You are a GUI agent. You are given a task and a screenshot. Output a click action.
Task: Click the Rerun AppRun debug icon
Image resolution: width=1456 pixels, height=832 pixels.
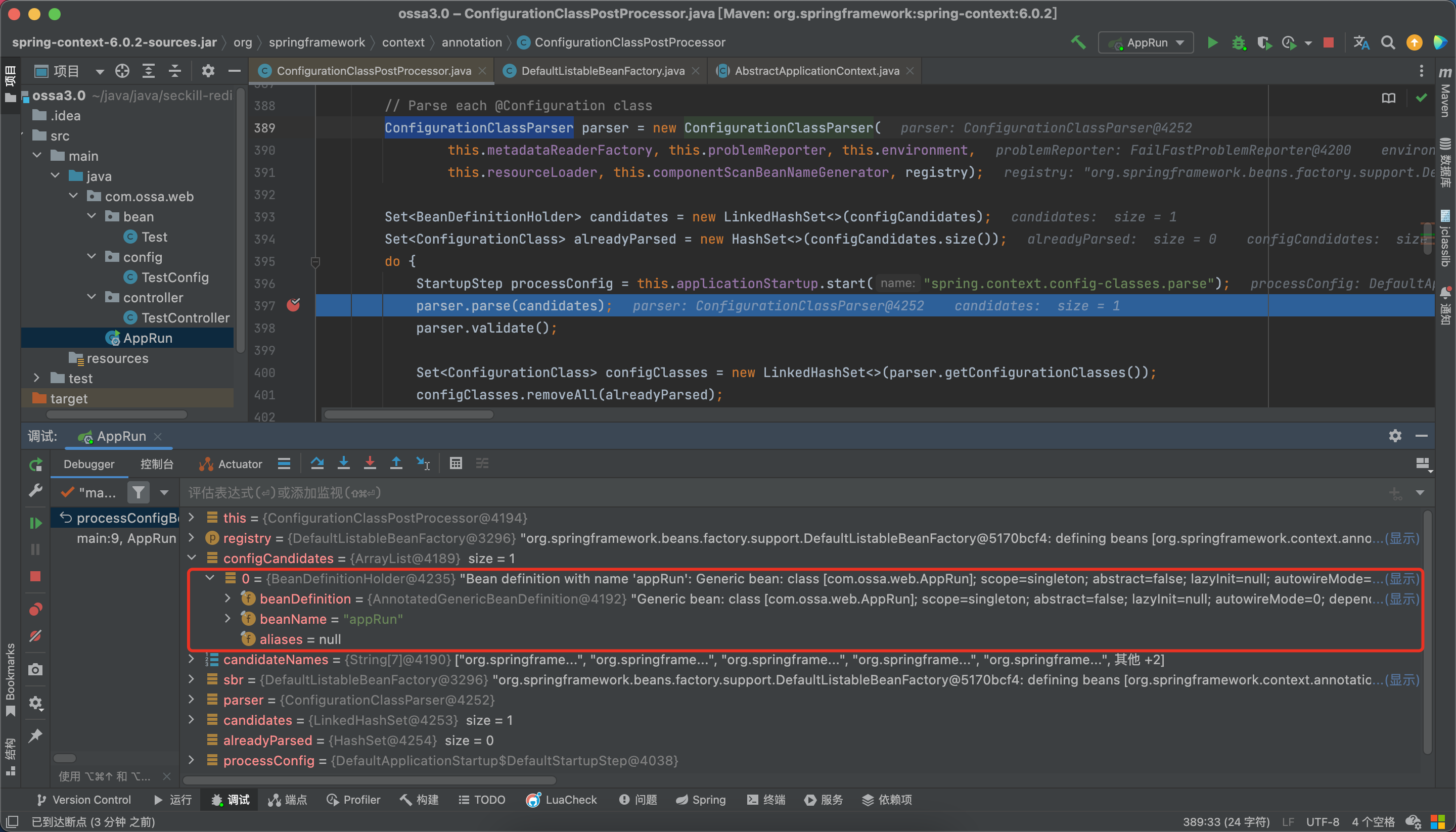[35, 465]
